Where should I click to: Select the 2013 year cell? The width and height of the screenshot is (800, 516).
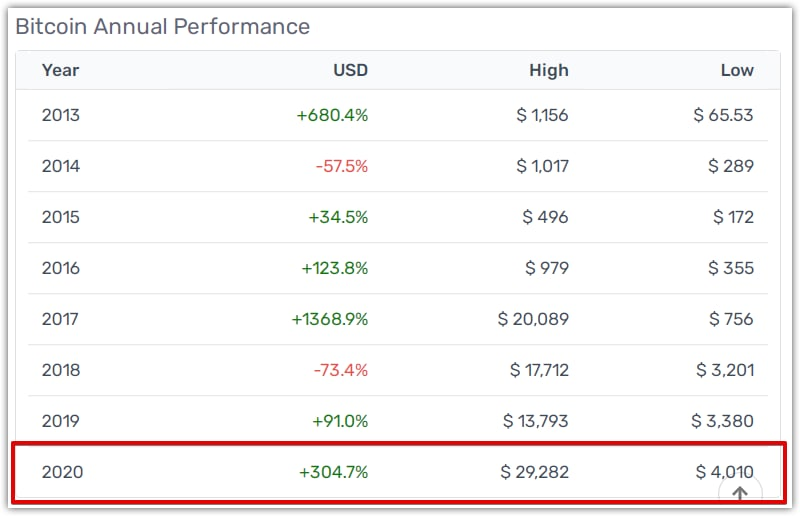[x=61, y=115]
